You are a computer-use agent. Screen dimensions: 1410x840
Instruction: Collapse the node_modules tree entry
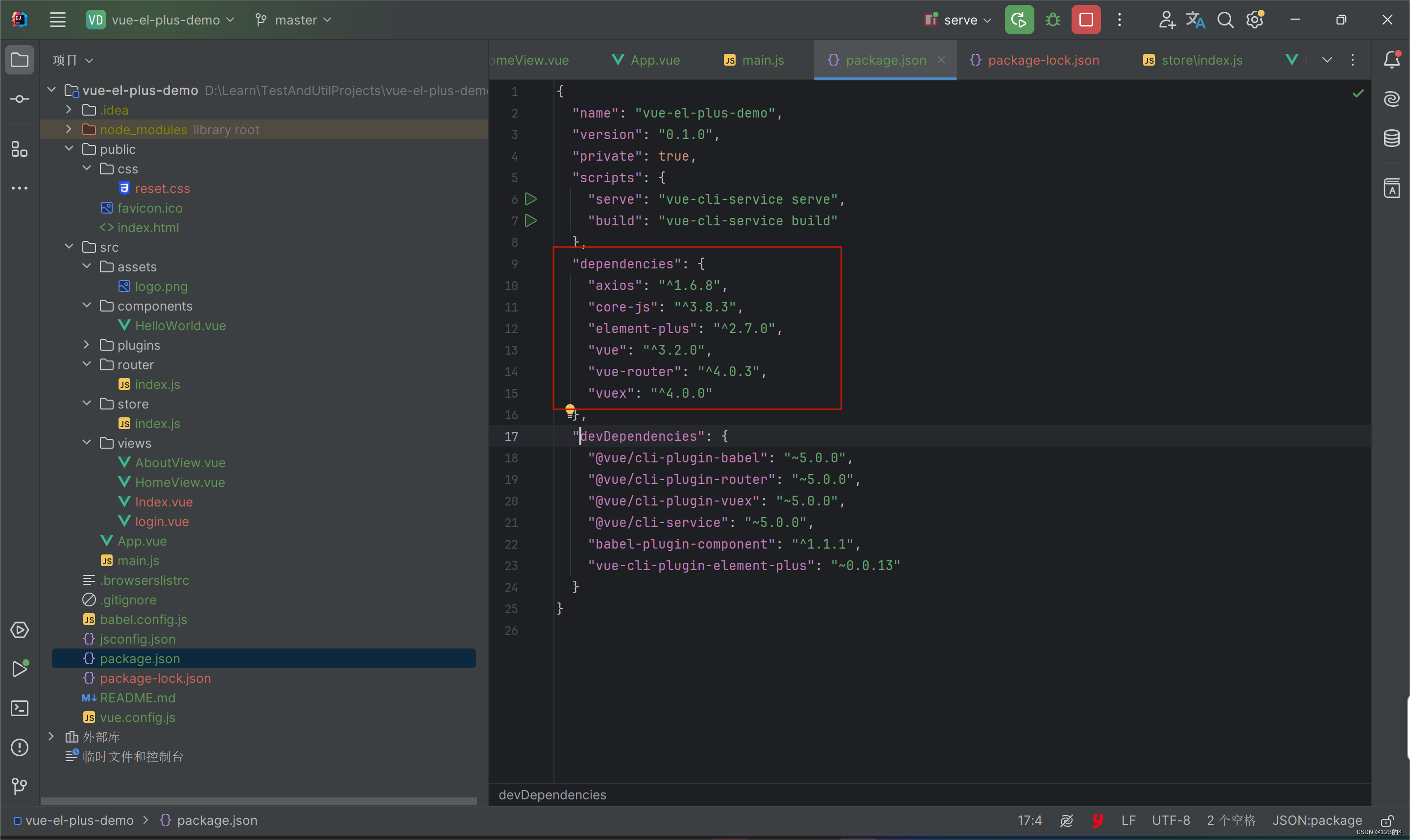point(68,129)
